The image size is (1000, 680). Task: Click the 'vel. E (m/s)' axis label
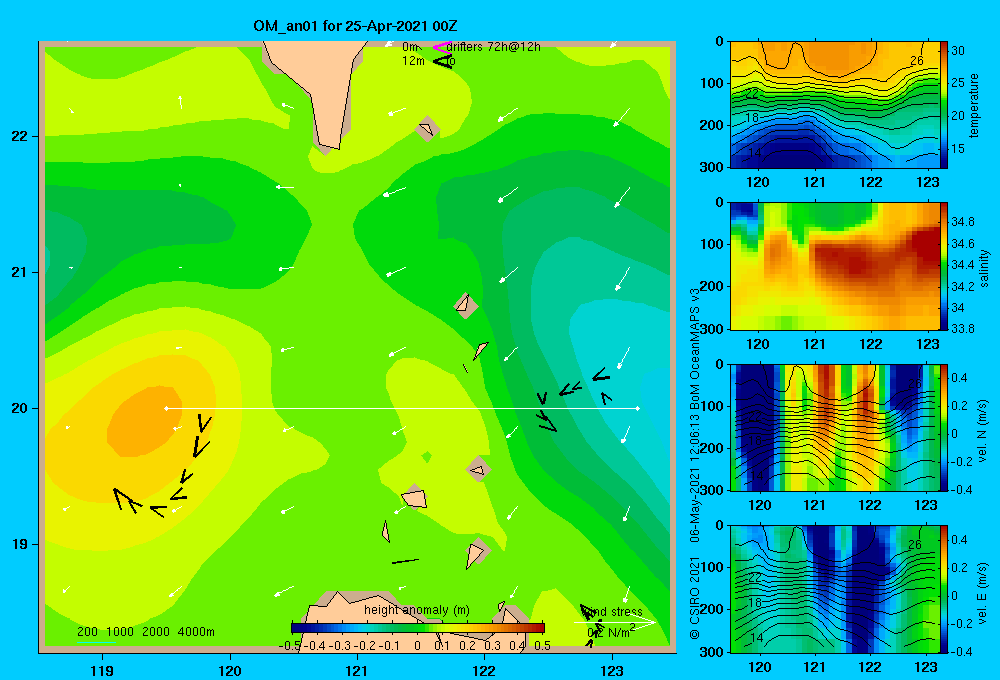982,592
